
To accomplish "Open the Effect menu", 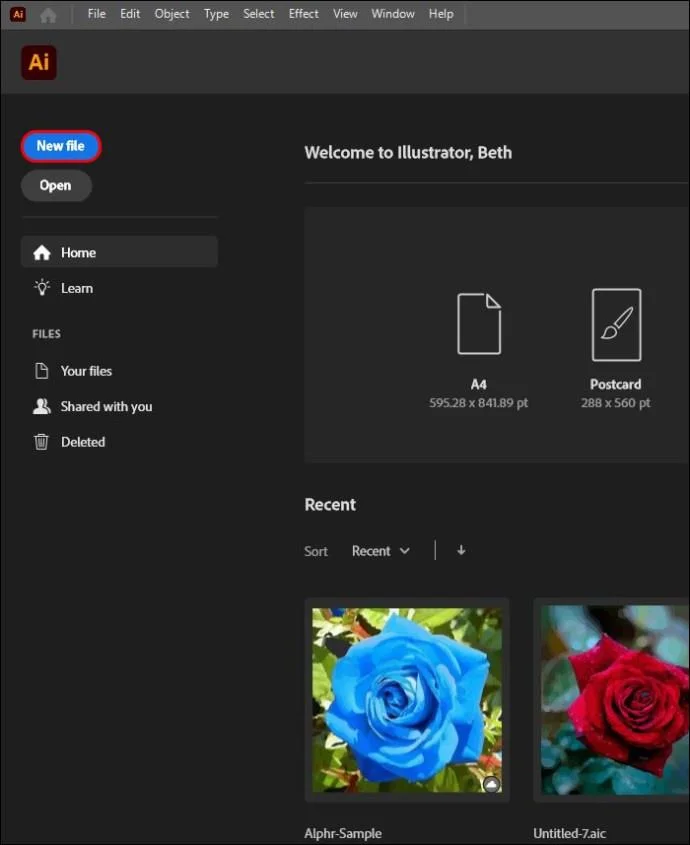I will [303, 14].
